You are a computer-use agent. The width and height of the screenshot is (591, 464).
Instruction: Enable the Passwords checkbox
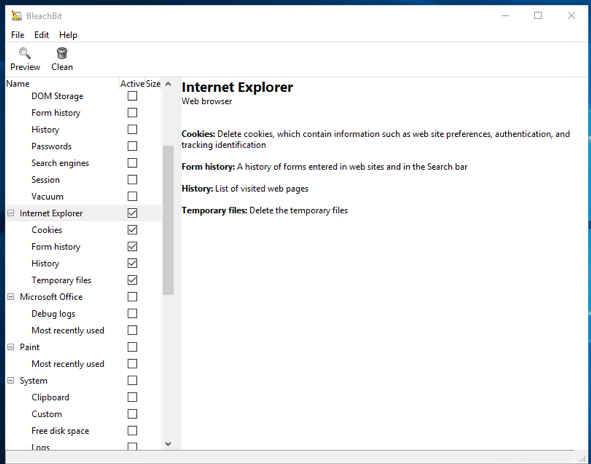[x=132, y=146]
